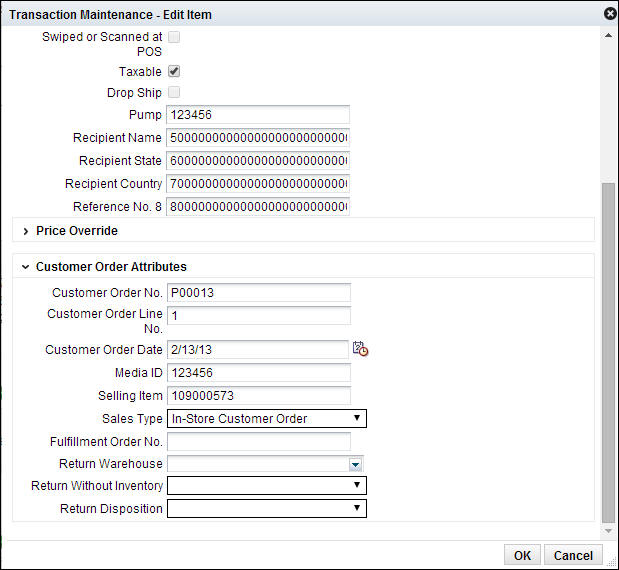Select the dialog title Transaction Maintenance - Edit Item
This screenshot has width=619, height=570.
click(x=111, y=15)
